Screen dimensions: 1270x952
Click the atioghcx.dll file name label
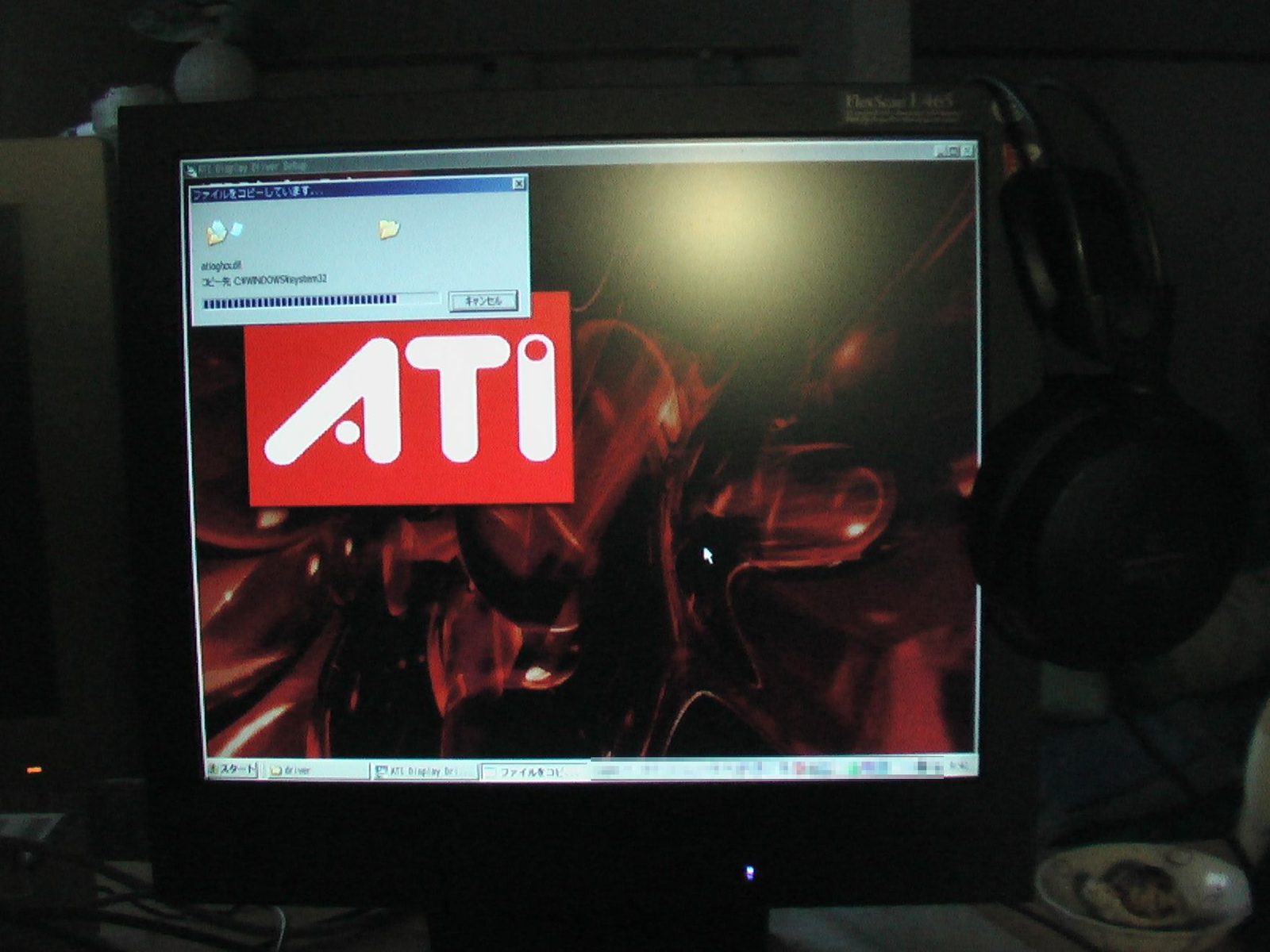click(x=221, y=266)
